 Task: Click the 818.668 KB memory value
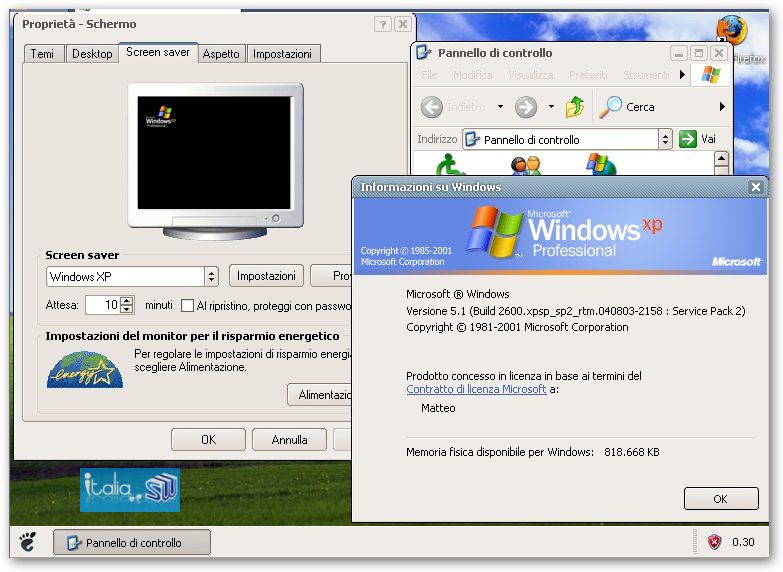[632, 452]
